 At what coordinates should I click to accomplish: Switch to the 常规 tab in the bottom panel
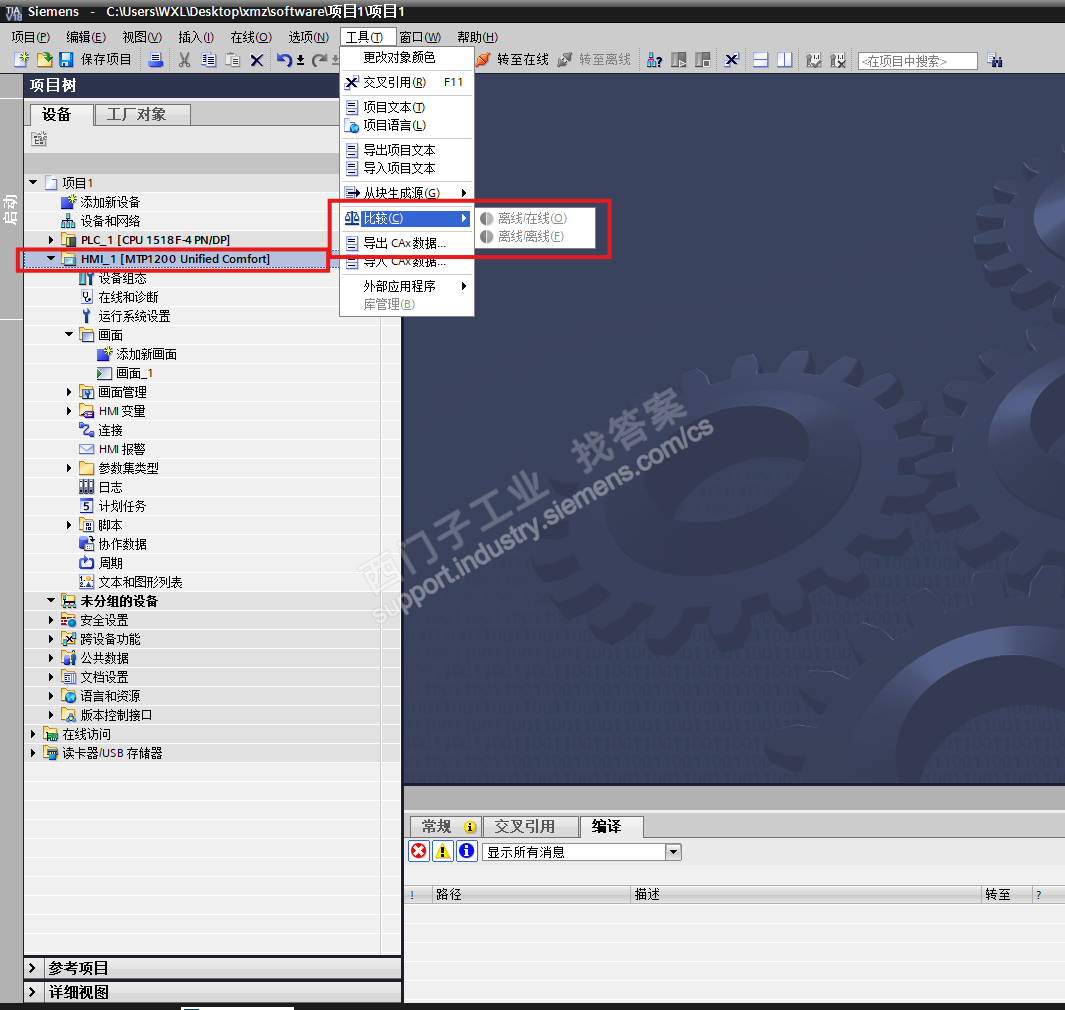pyautogui.click(x=446, y=827)
